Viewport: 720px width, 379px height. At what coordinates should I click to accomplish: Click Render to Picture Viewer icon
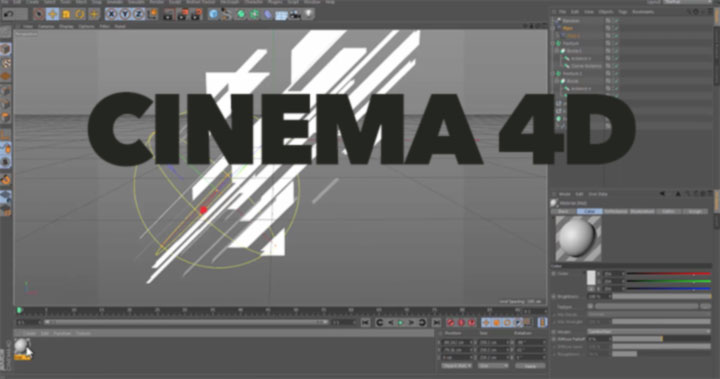182,14
